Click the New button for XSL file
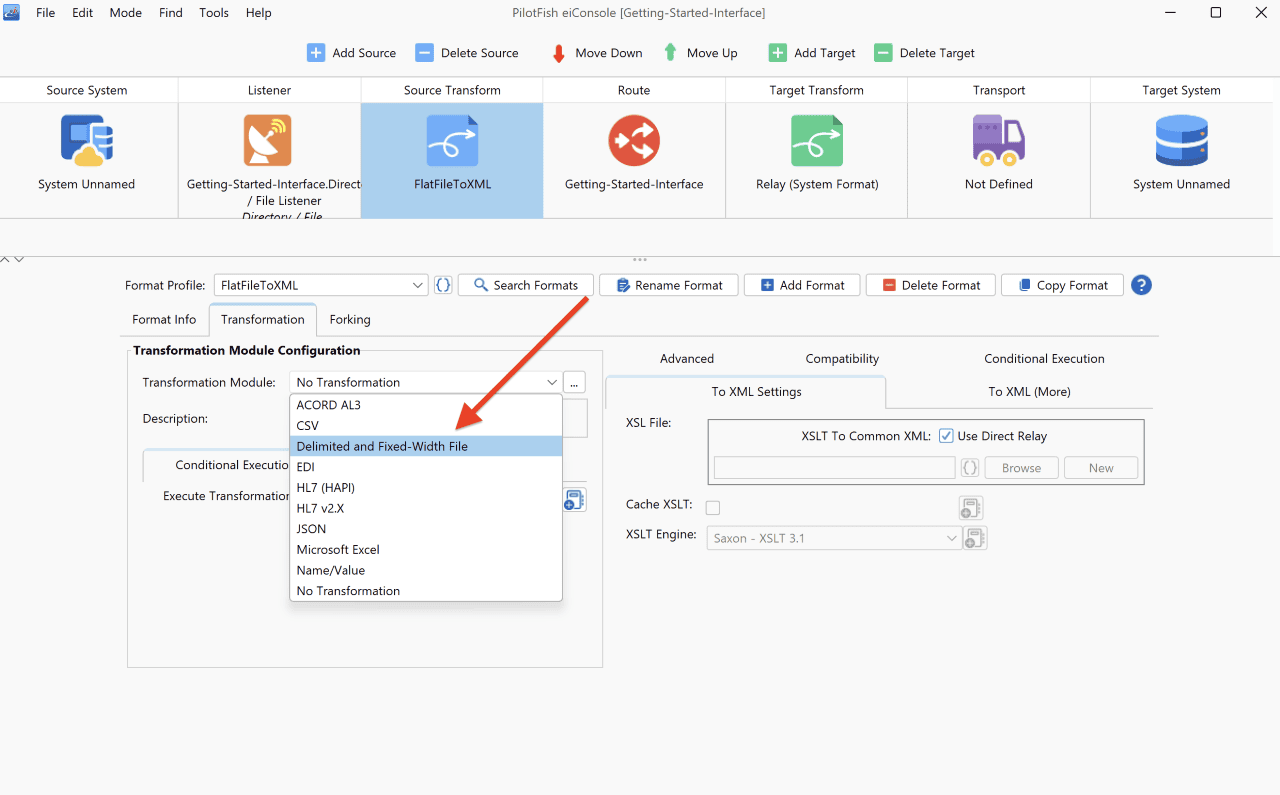 1101,468
